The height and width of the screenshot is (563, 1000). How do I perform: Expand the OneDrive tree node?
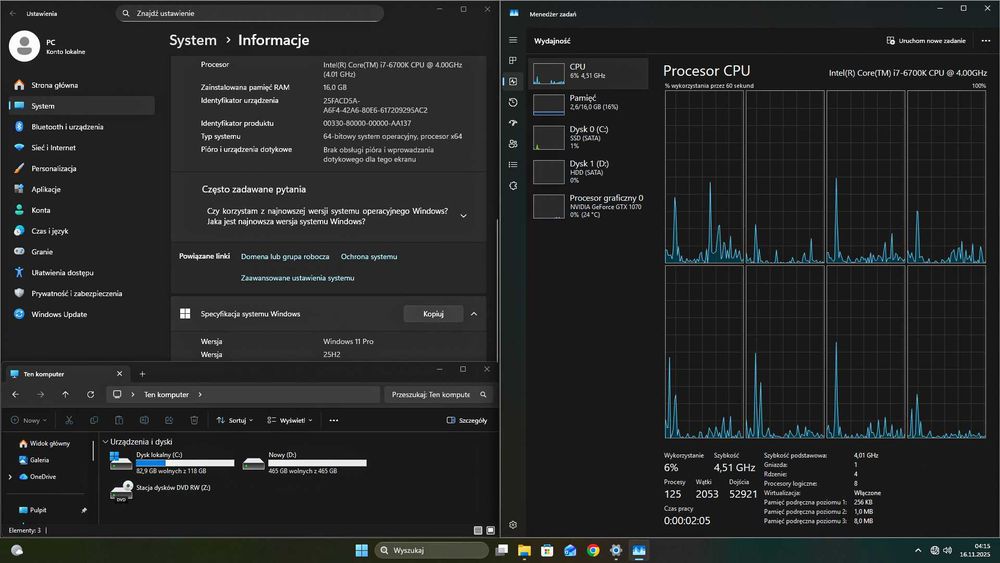[x=10, y=477]
